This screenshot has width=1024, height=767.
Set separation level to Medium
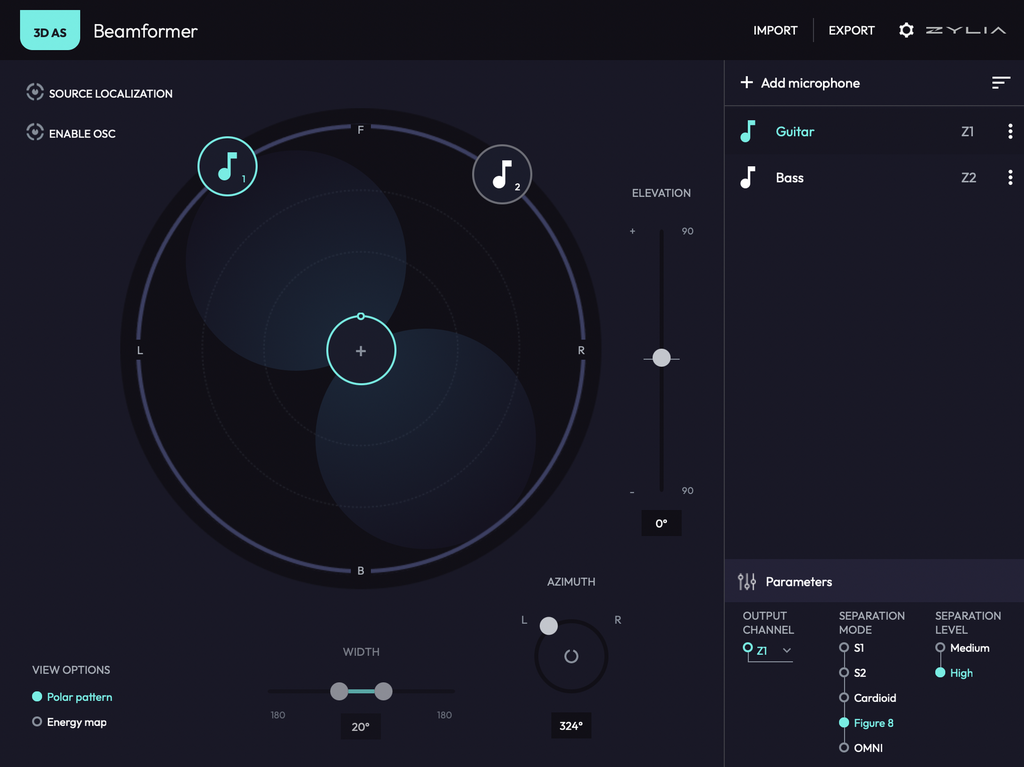(940, 648)
